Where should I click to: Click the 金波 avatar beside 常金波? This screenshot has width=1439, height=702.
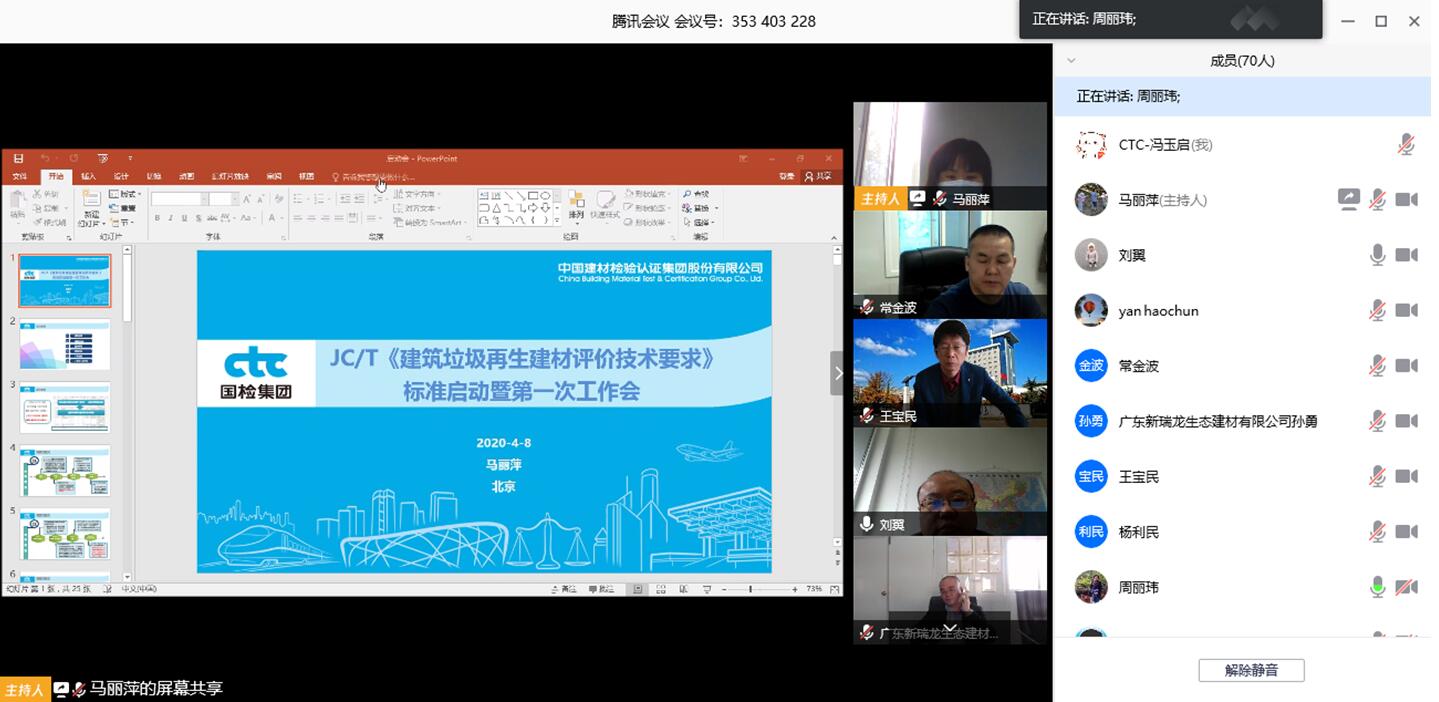click(1091, 366)
